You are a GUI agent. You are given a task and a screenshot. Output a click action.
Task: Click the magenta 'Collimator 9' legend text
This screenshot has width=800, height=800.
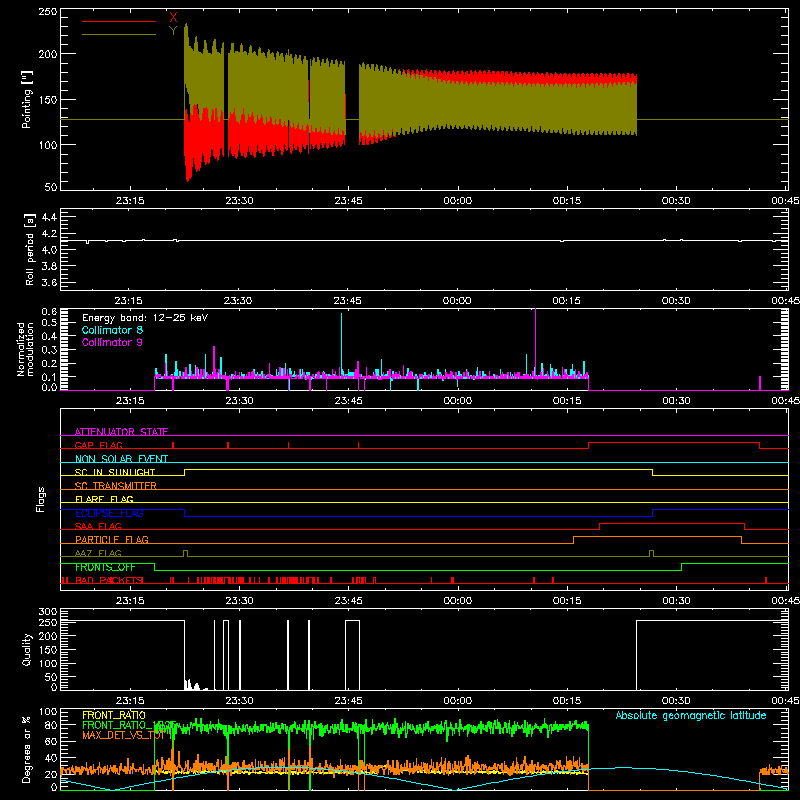(112, 342)
